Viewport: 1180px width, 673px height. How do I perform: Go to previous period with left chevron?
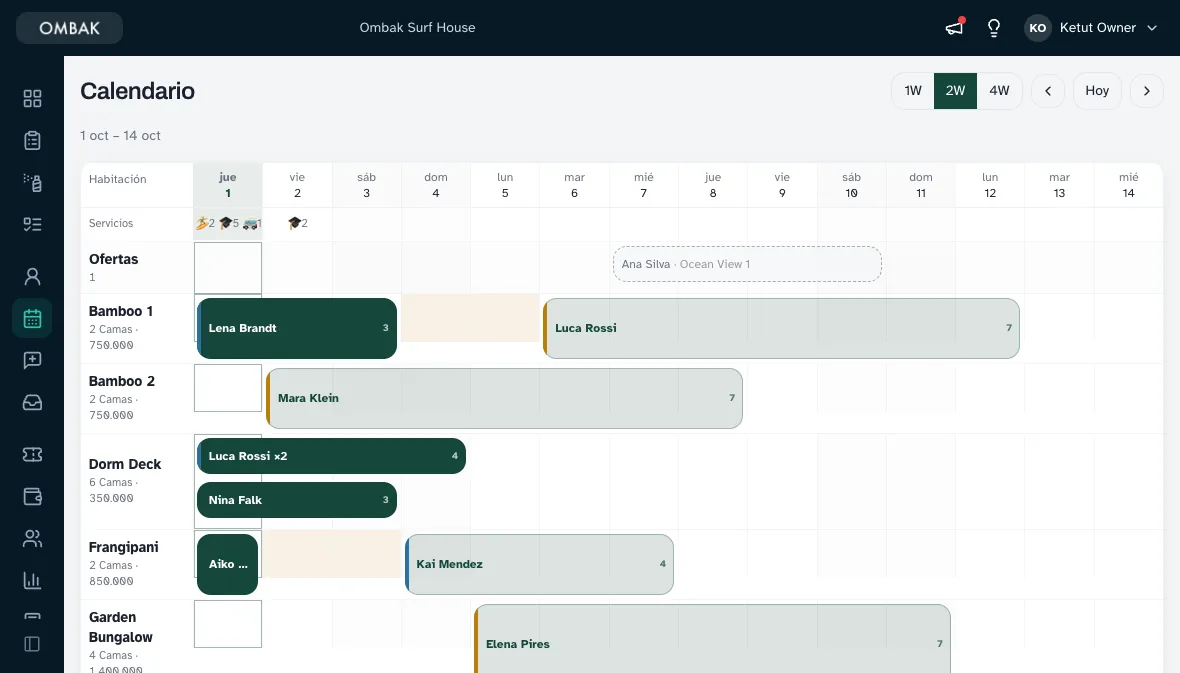coord(1048,91)
